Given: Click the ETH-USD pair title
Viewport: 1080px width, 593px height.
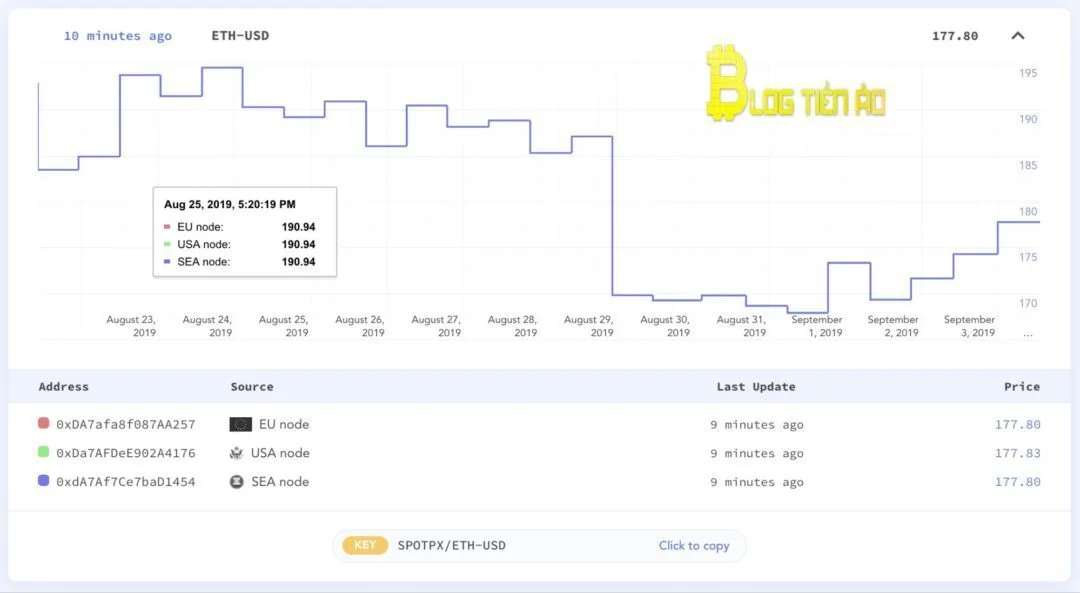Looking at the screenshot, I should tap(240, 36).
